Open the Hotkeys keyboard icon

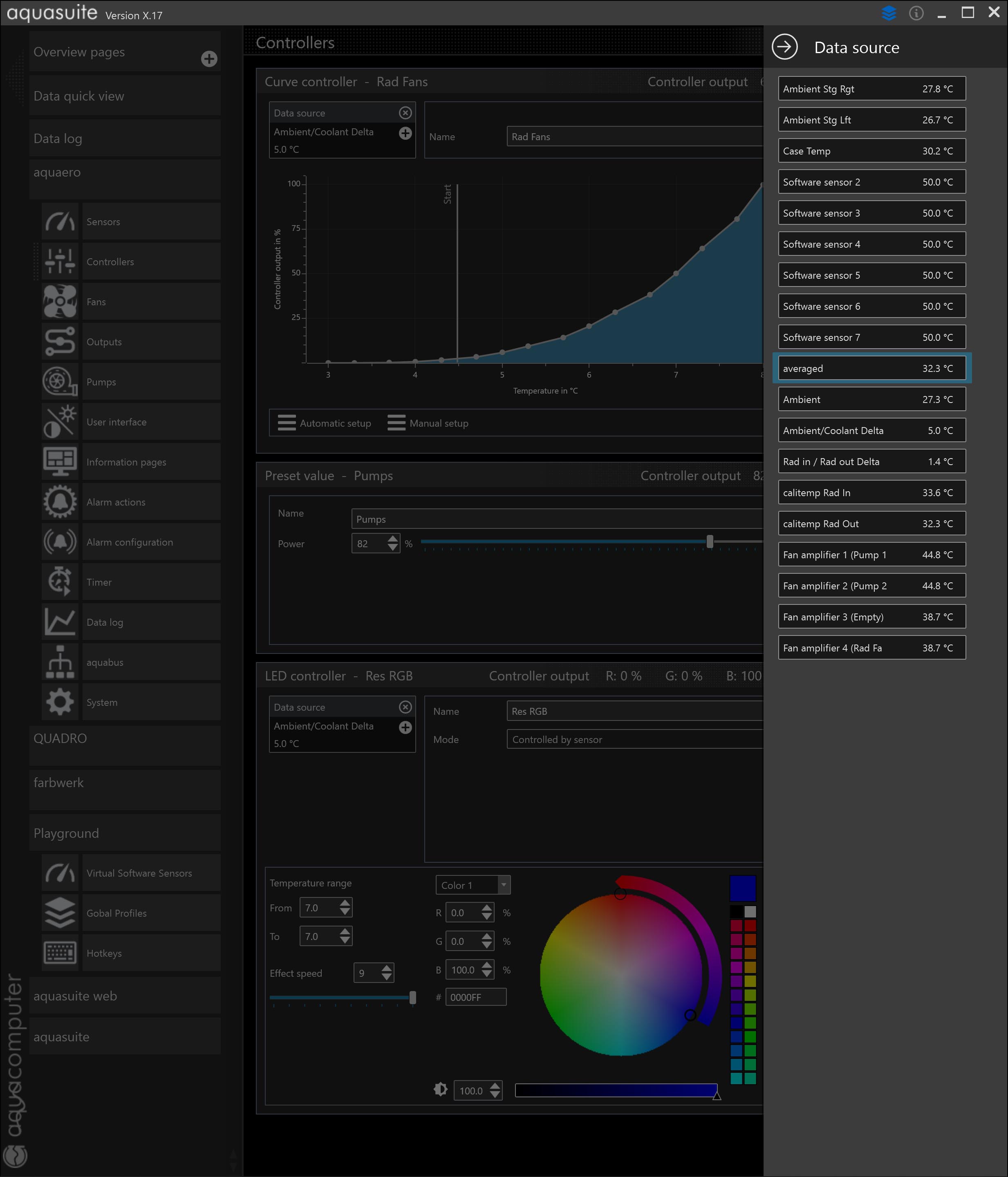click(x=60, y=953)
